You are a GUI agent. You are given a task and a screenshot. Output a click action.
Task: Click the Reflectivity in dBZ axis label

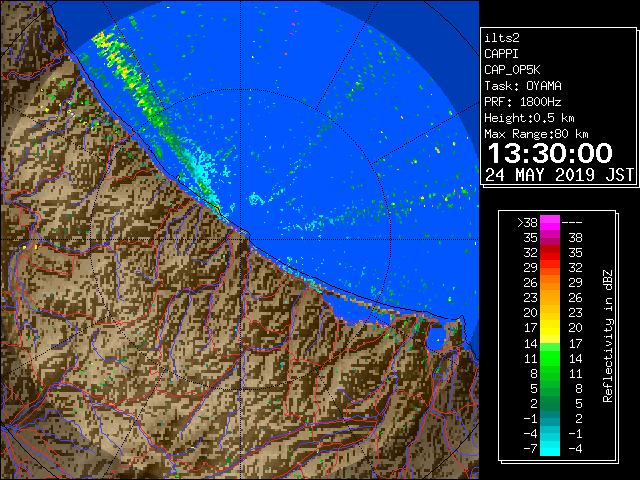608,336
